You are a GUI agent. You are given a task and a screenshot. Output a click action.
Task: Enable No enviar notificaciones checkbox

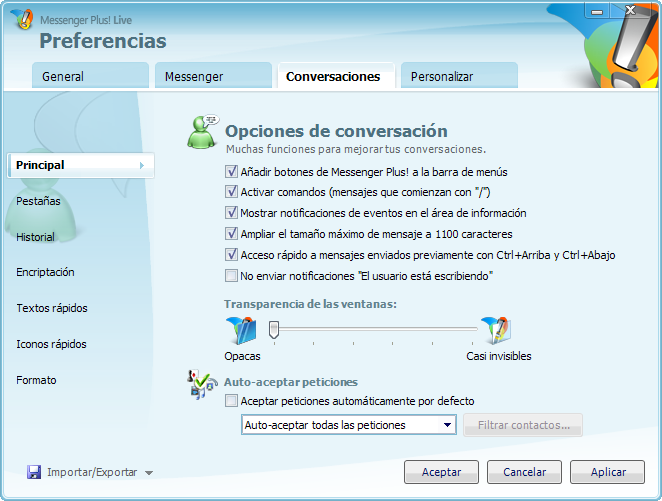232,275
